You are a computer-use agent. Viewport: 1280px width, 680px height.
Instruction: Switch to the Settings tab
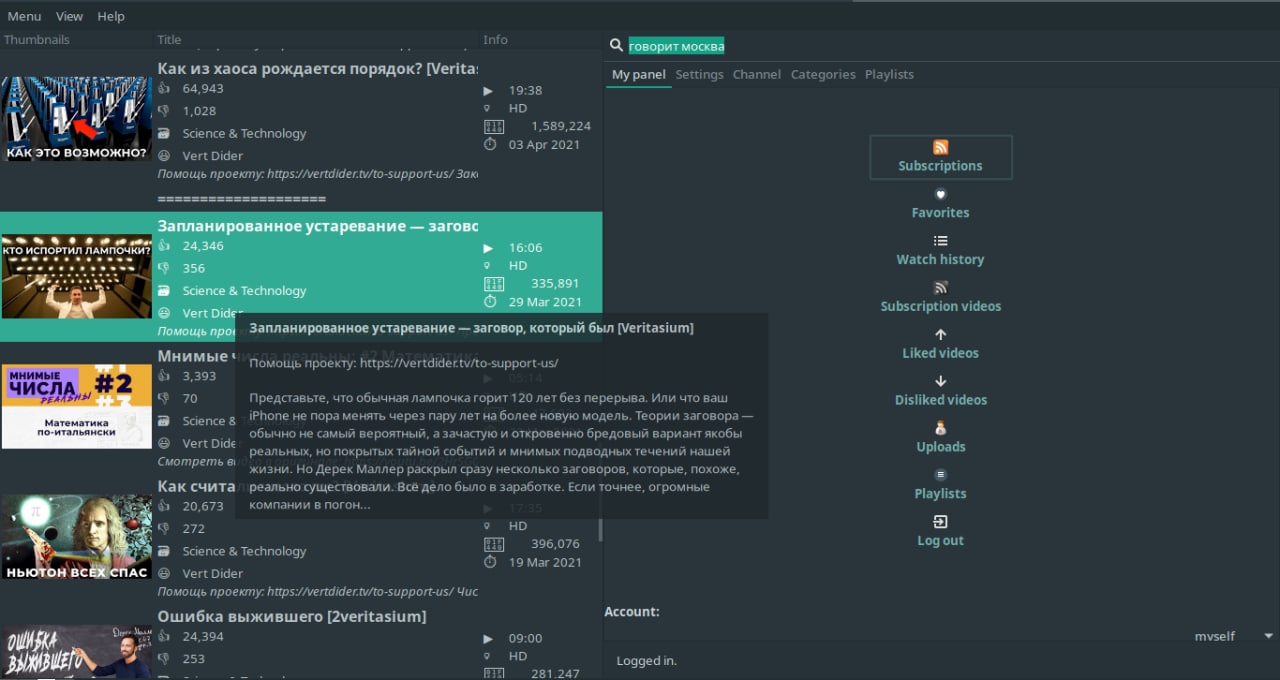699,74
